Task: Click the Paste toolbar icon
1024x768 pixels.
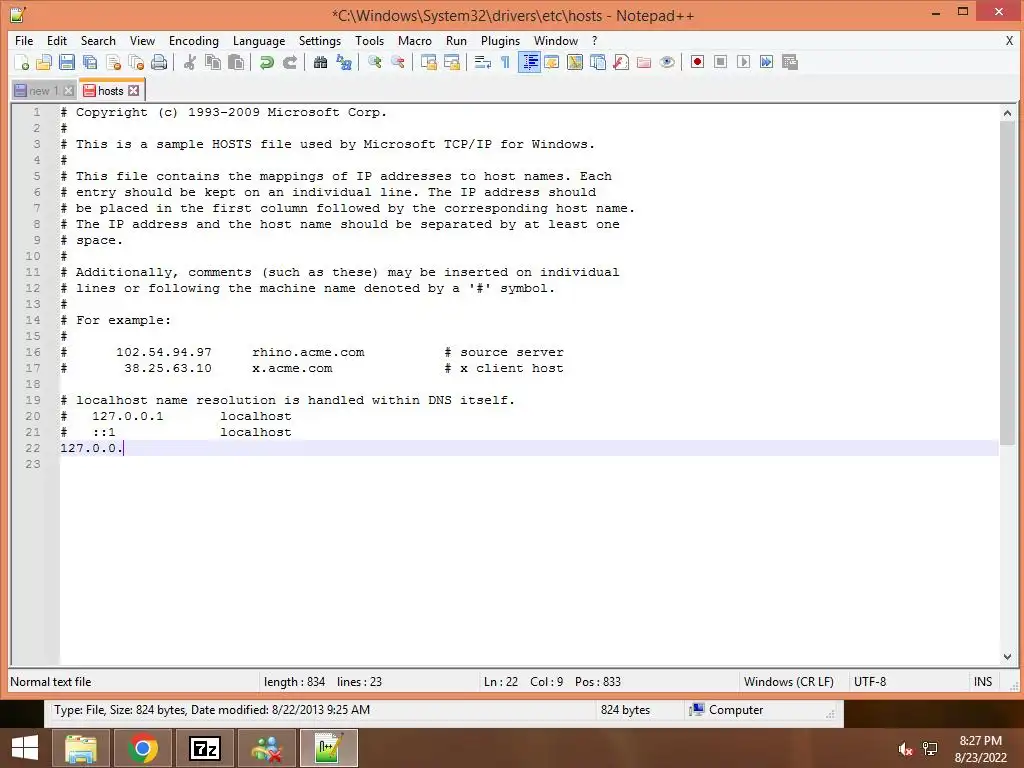Action: click(x=236, y=62)
